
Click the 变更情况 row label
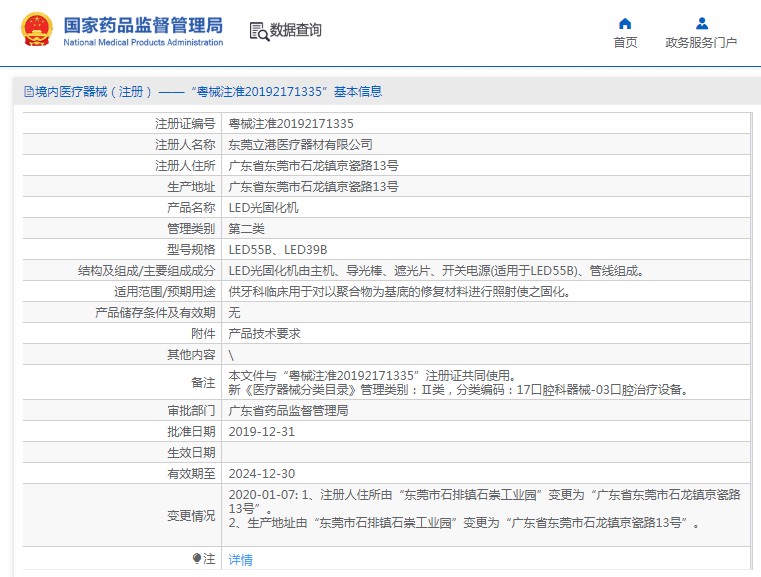pos(191,515)
